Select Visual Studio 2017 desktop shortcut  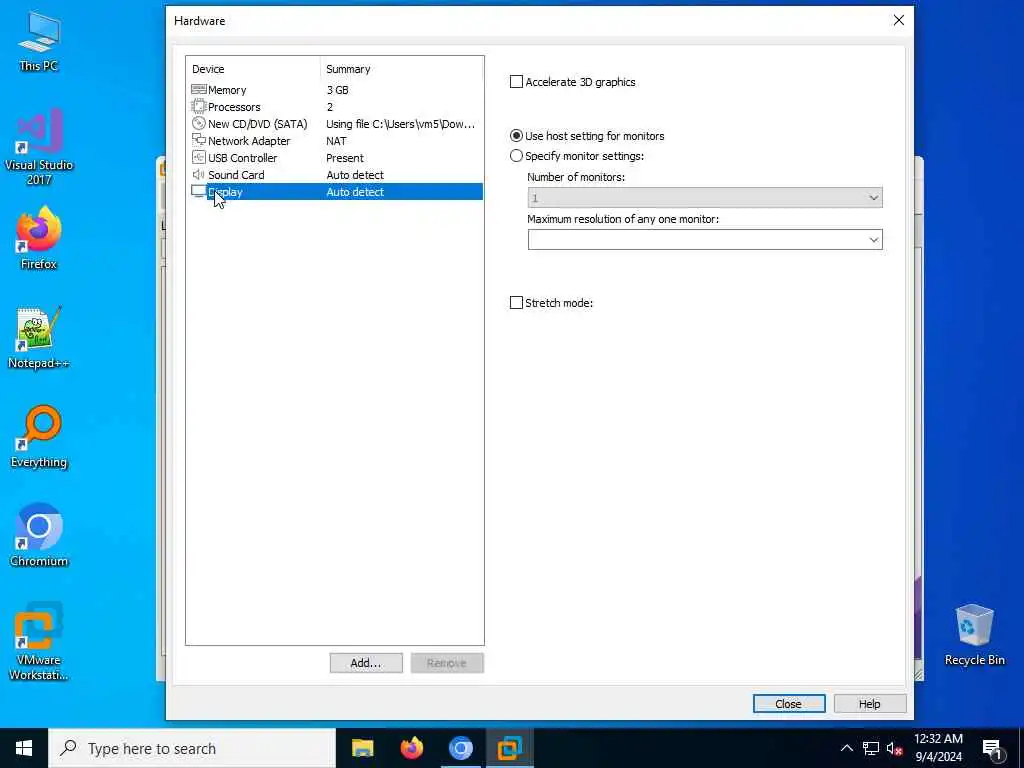pos(39,147)
